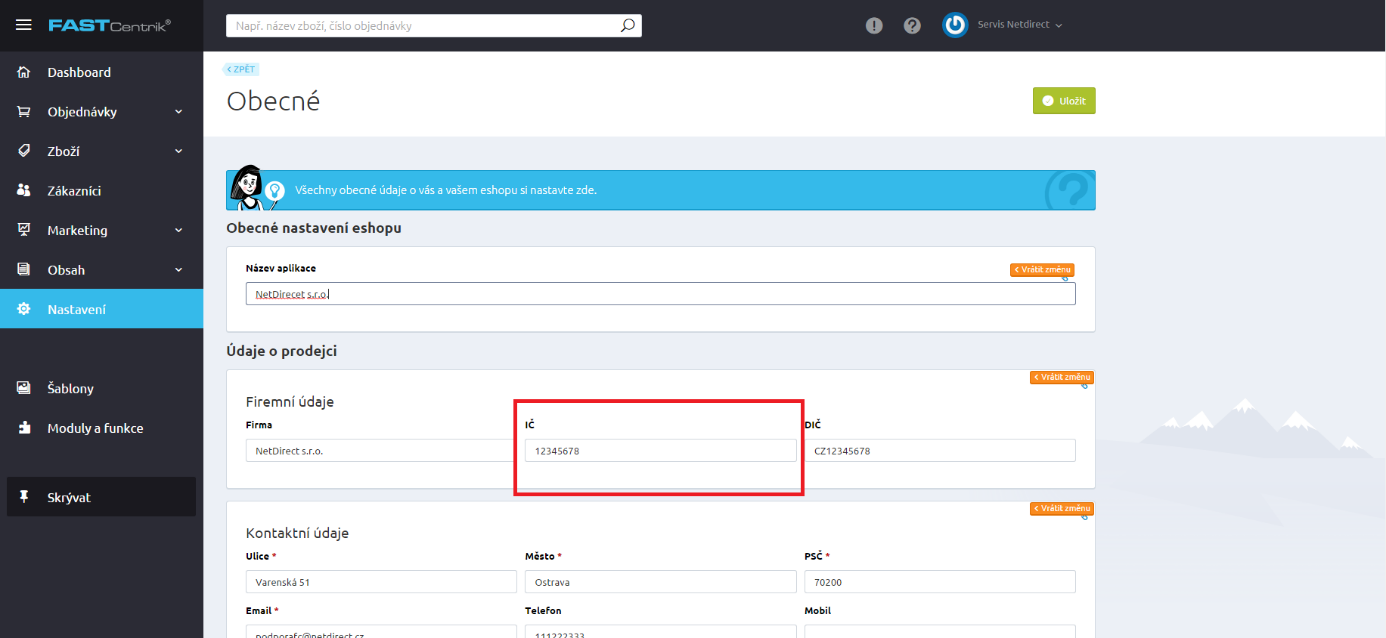This screenshot has width=1386, height=638.
Task: Click the FASTCentrik logo
Action: pyautogui.click(x=110, y=25)
